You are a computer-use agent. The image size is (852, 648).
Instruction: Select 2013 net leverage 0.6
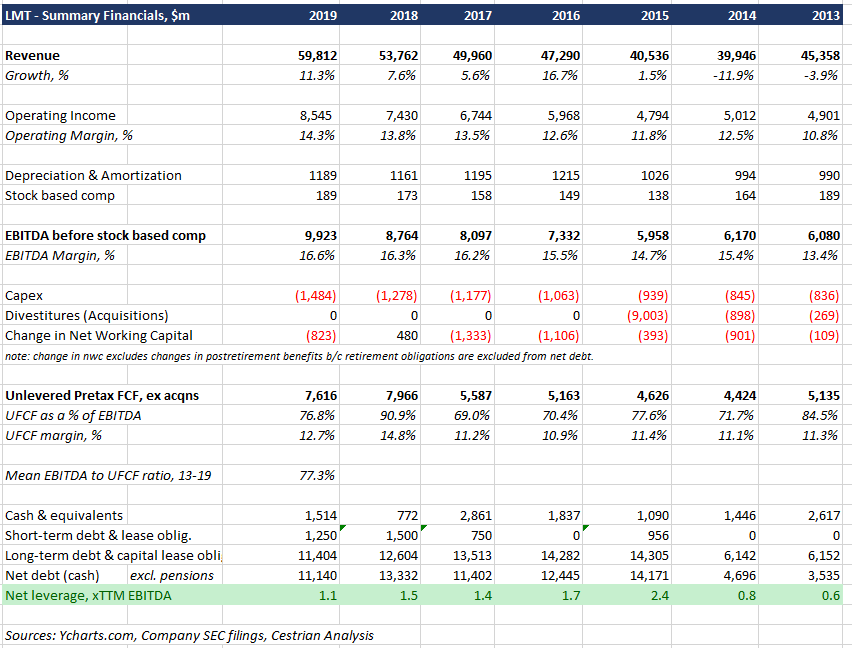tap(831, 596)
